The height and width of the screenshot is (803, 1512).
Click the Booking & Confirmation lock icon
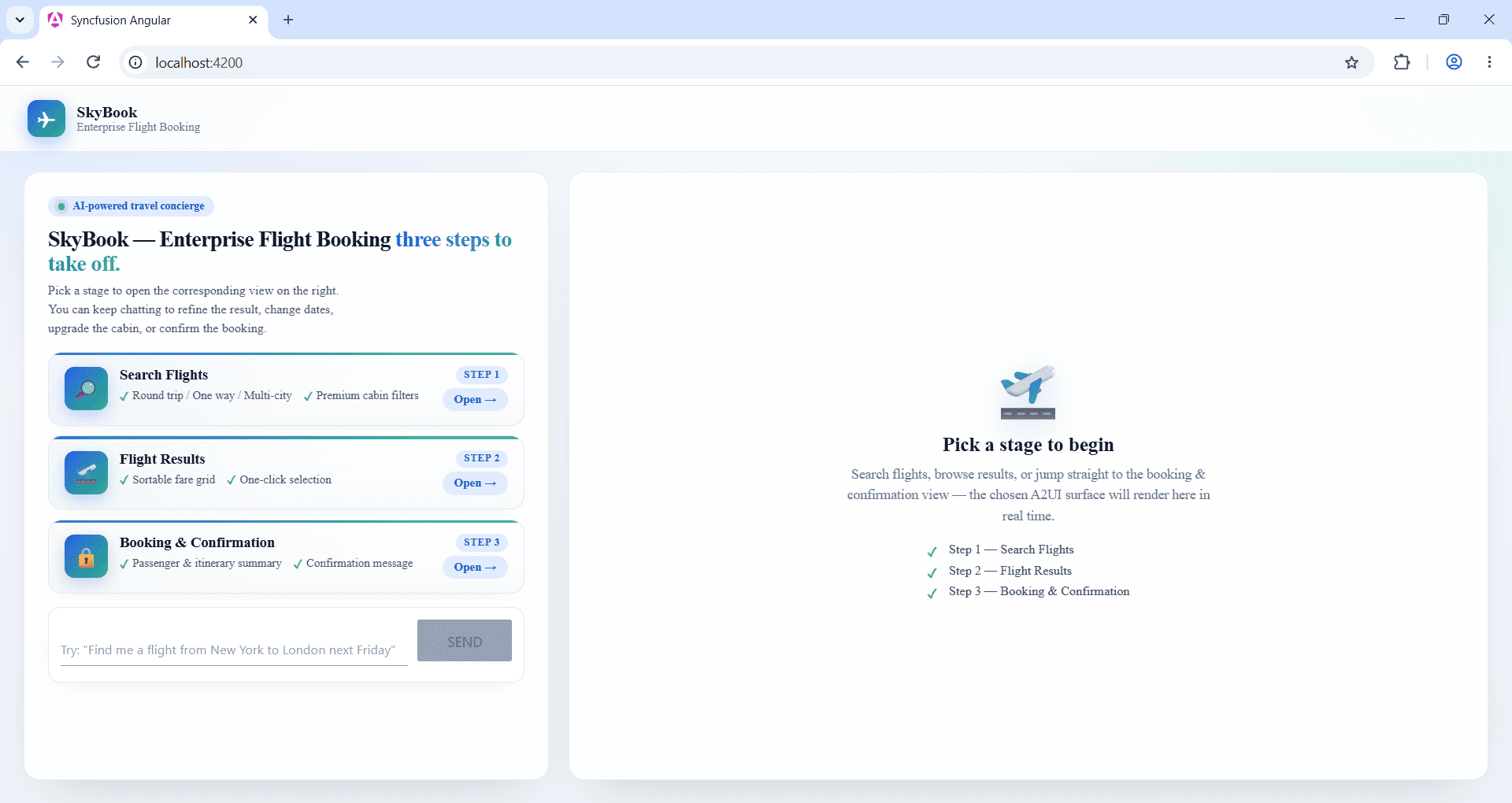86,557
